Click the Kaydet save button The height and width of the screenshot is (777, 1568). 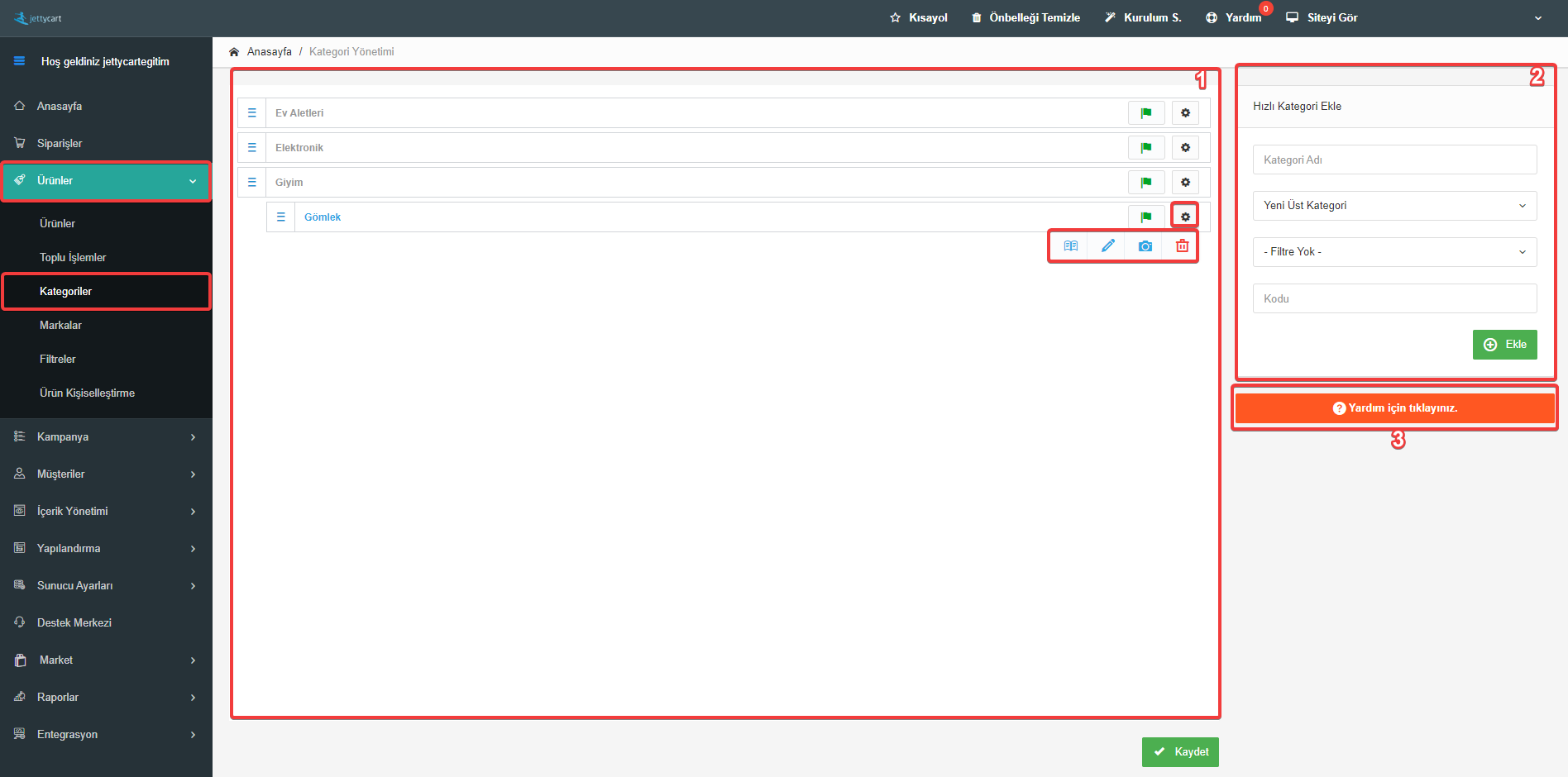tap(1180, 752)
